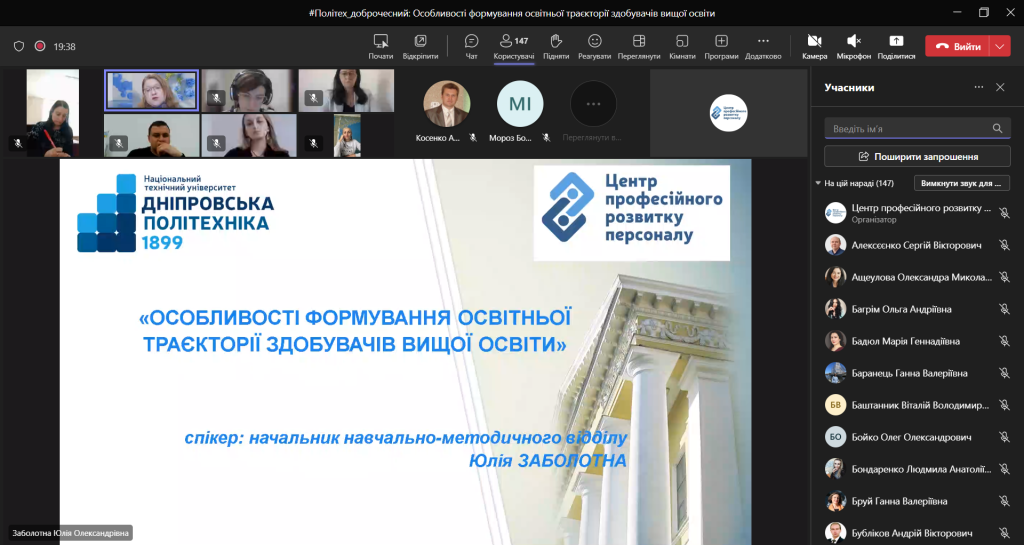The height and width of the screenshot is (545, 1024).
Task: Click the search magnifier icon
Action: click(x=997, y=129)
